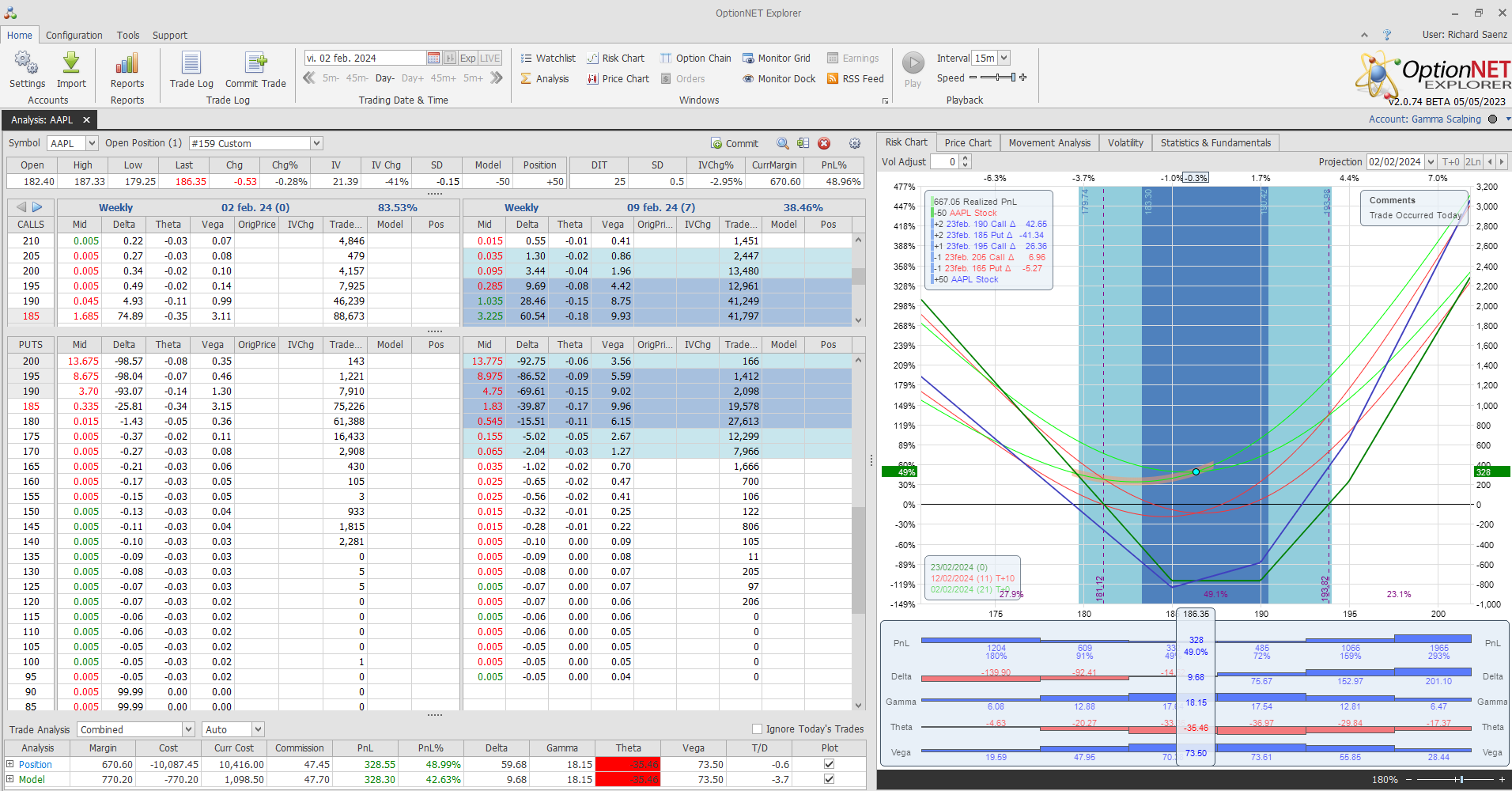Expand the Model analysis row
Viewport: 1512px width, 791px height.
pos(10,779)
